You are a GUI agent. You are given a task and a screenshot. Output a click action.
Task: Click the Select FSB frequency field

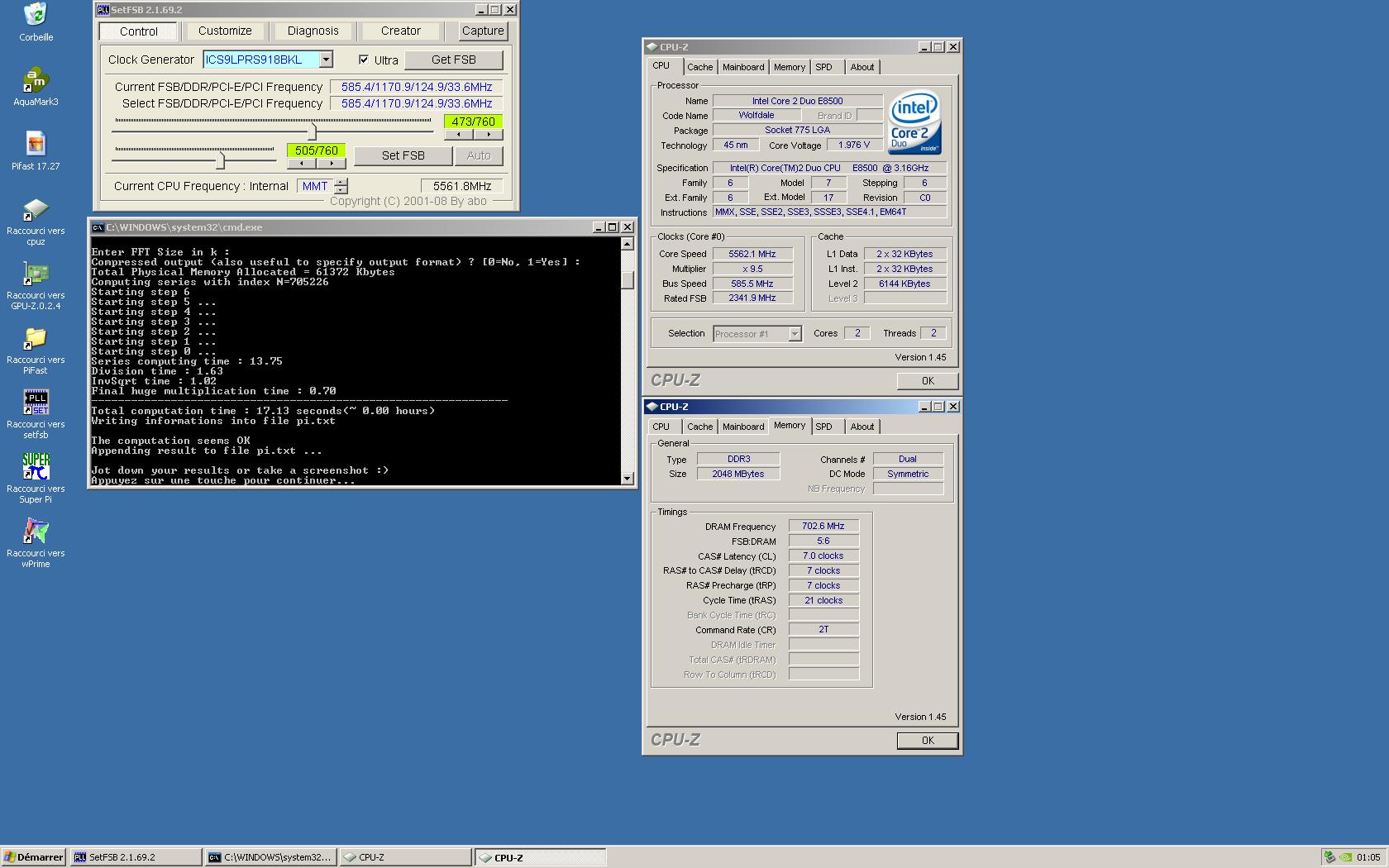[x=416, y=103]
